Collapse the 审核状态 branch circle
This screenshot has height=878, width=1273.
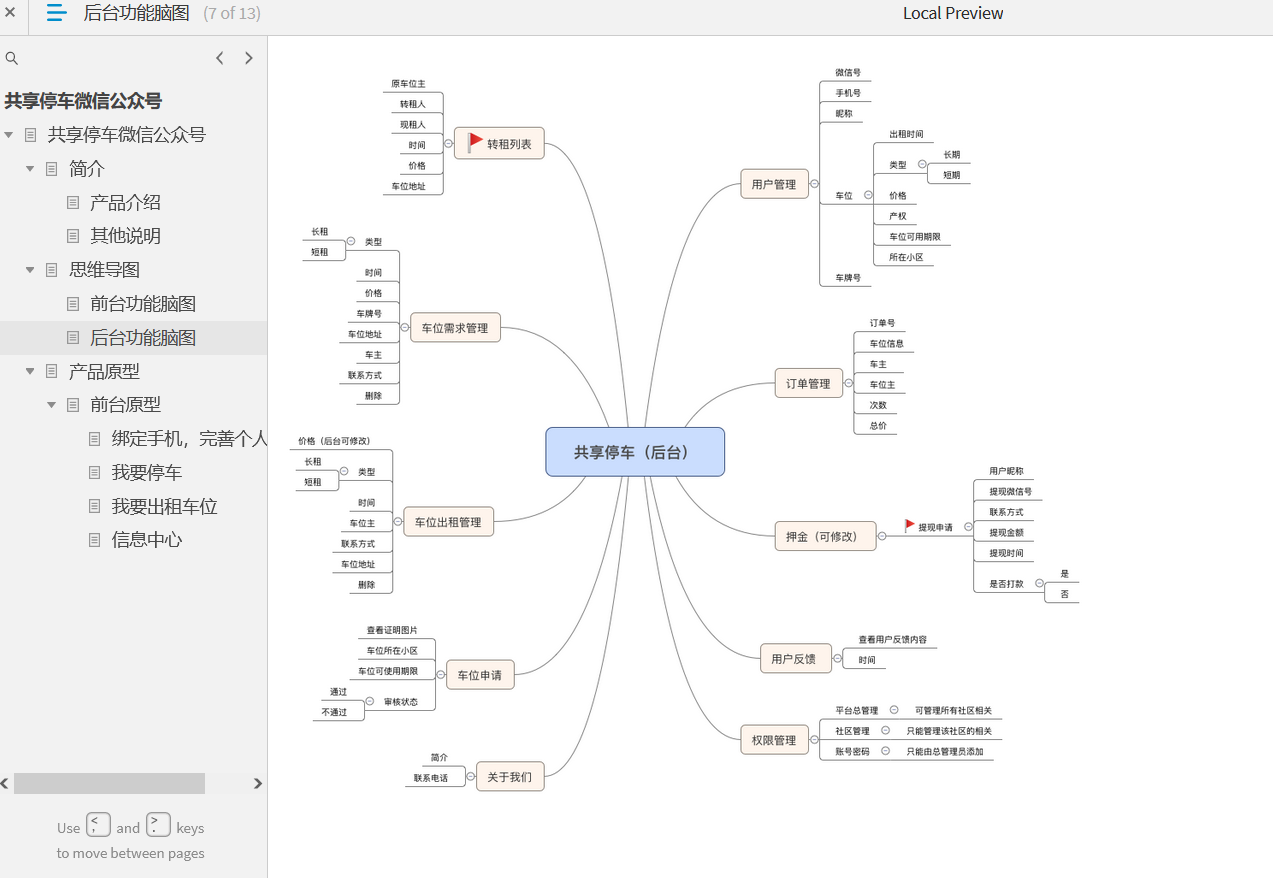click(370, 701)
